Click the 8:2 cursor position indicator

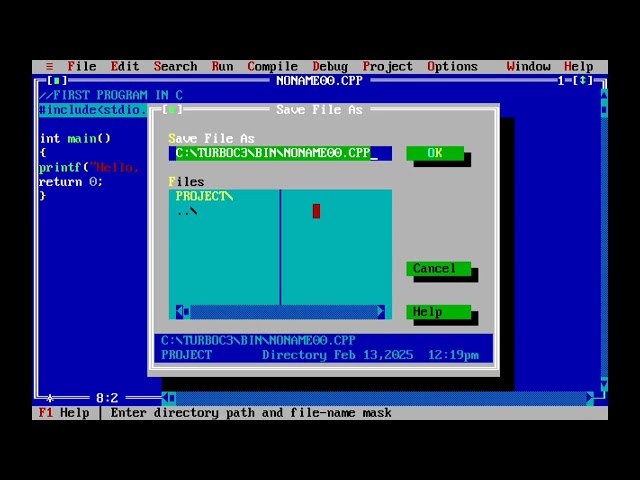click(107, 398)
